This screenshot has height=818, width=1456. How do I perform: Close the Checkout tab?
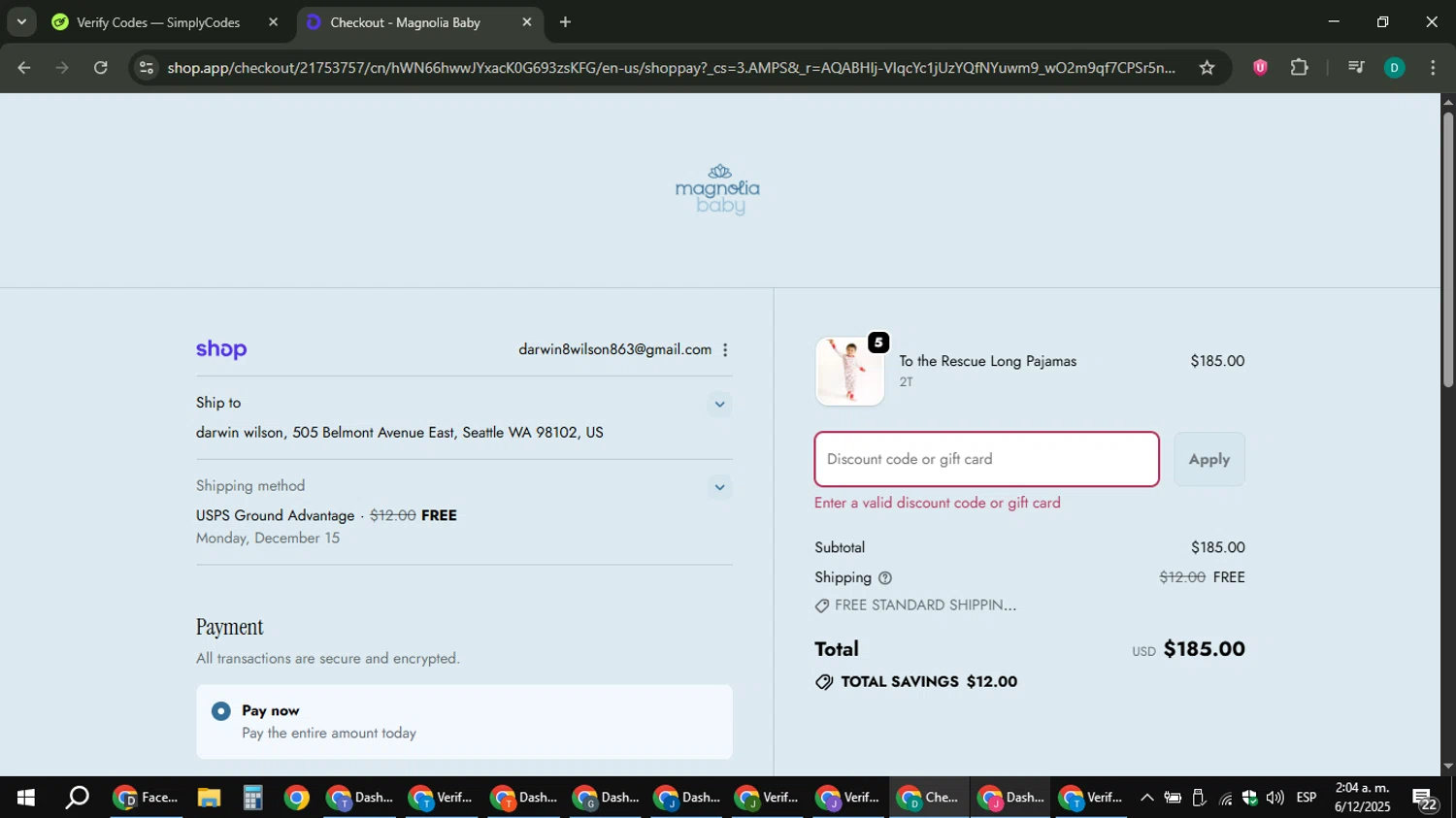tap(527, 22)
